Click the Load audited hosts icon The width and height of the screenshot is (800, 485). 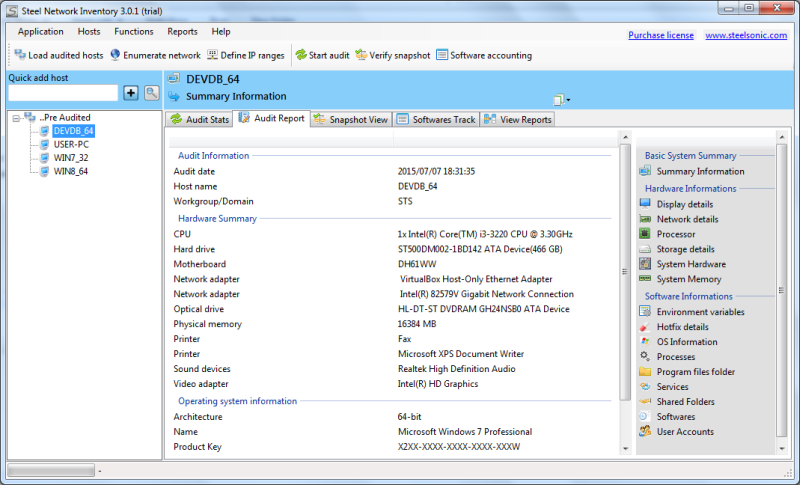tap(20, 55)
